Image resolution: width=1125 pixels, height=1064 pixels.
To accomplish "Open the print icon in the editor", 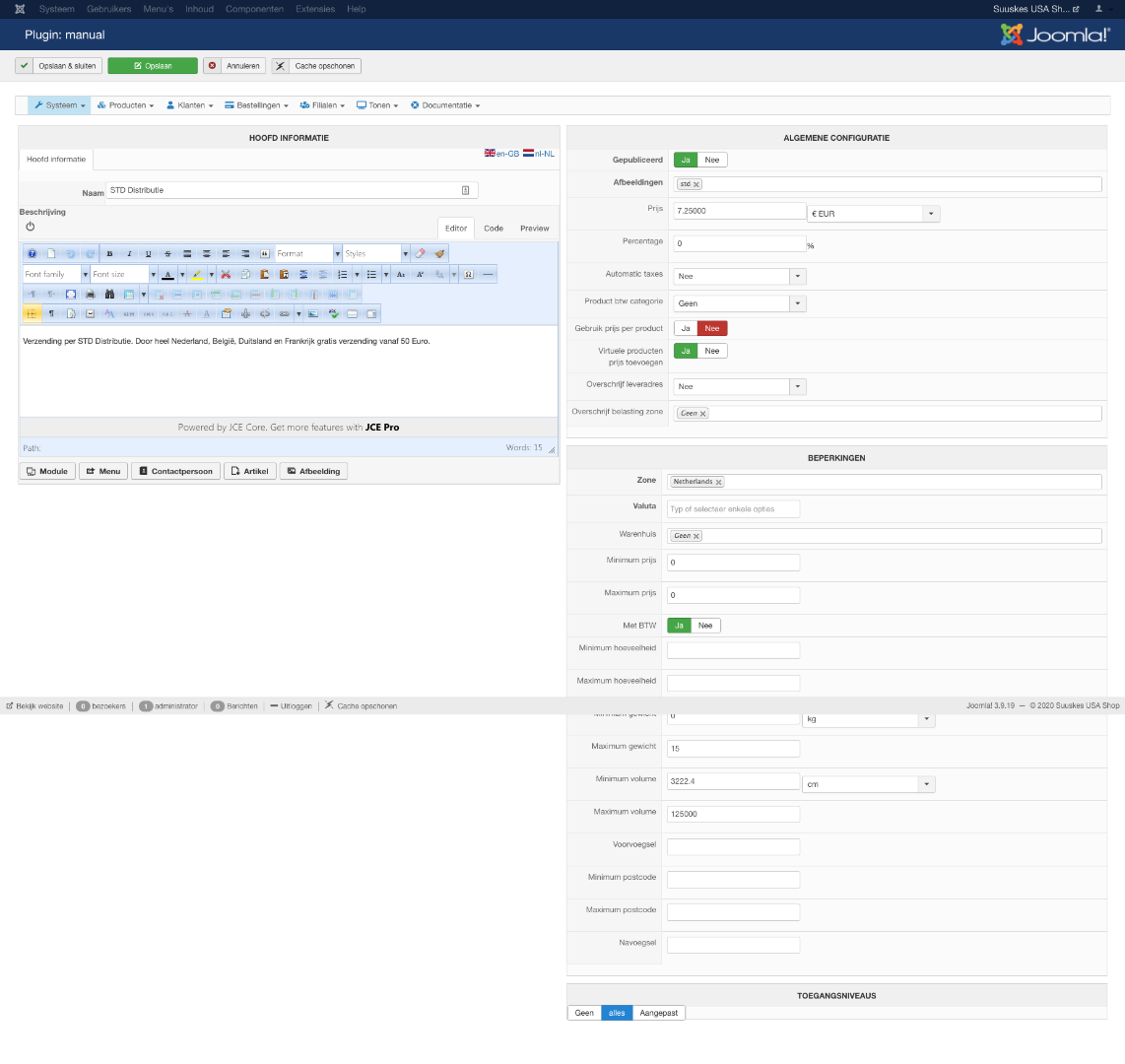I will (91, 295).
